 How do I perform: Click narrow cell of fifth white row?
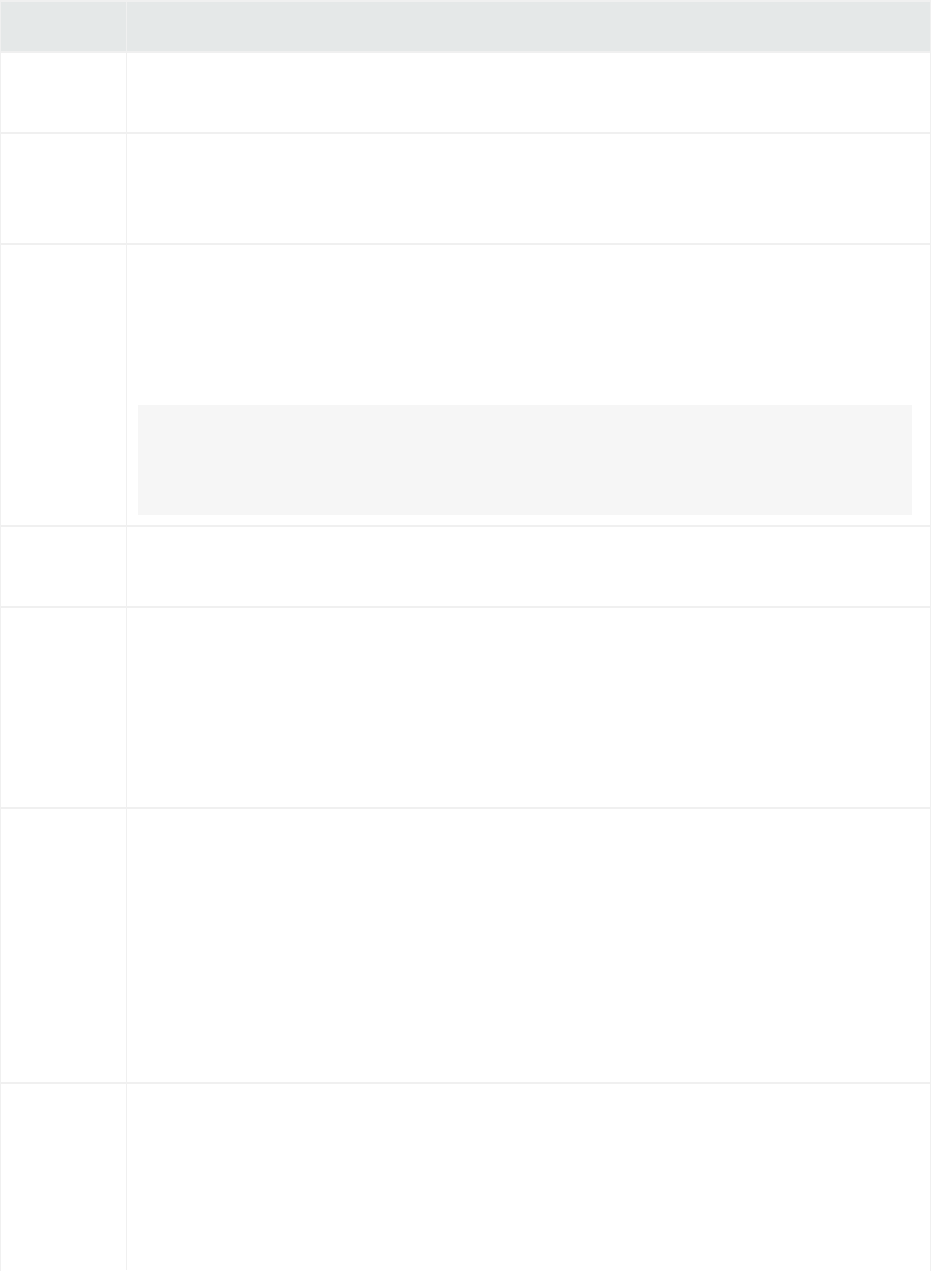[63, 707]
